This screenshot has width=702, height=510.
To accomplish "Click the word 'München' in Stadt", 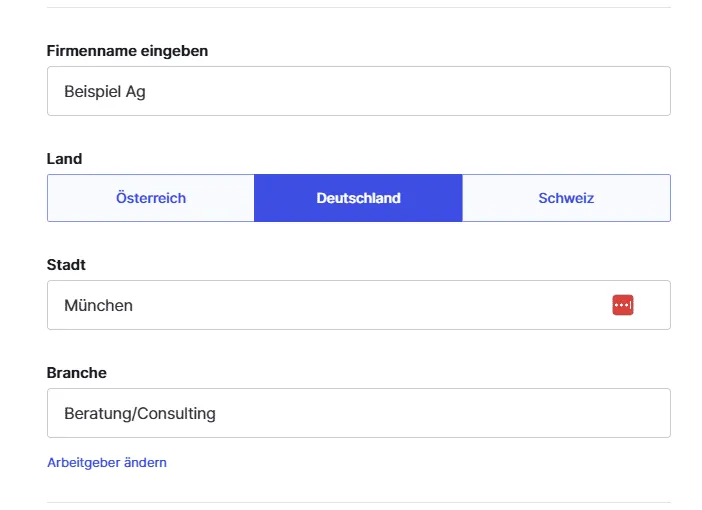I will coord(98,305).
